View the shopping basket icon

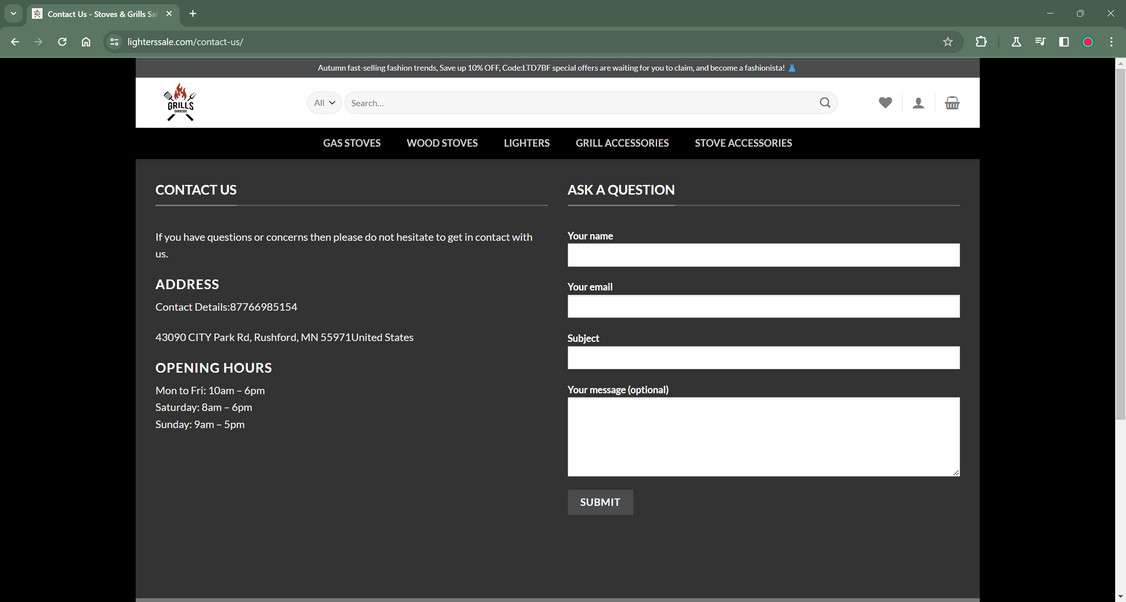[x=951, y=102]
